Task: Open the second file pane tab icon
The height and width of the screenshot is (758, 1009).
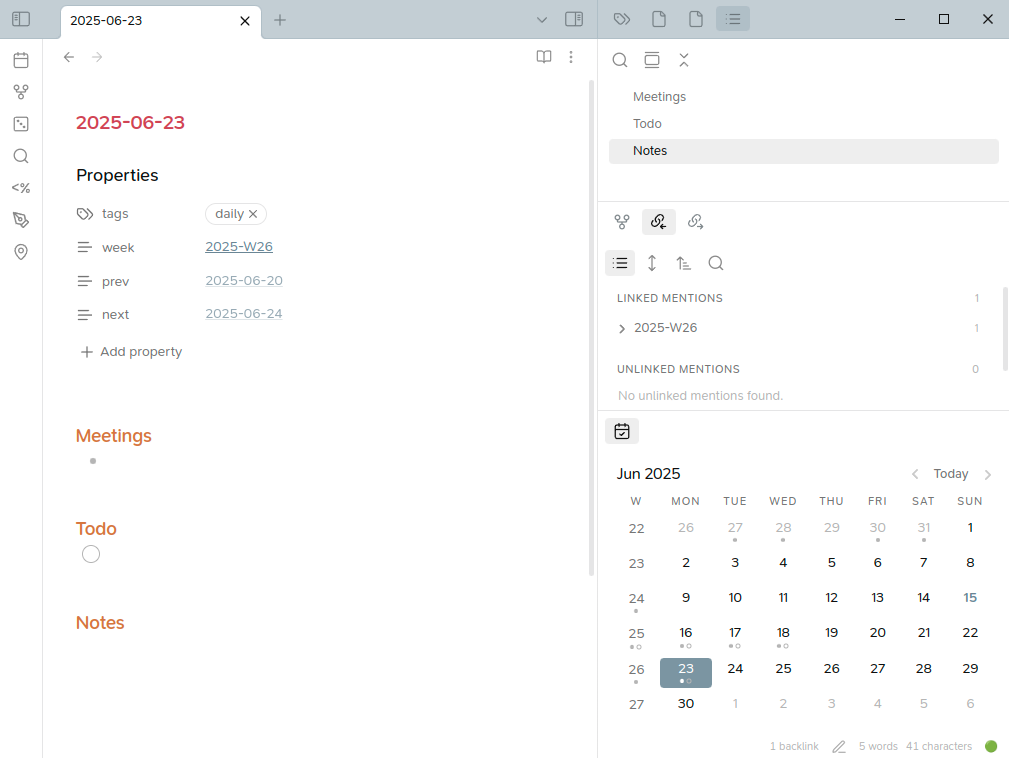Action: [696, 19]
